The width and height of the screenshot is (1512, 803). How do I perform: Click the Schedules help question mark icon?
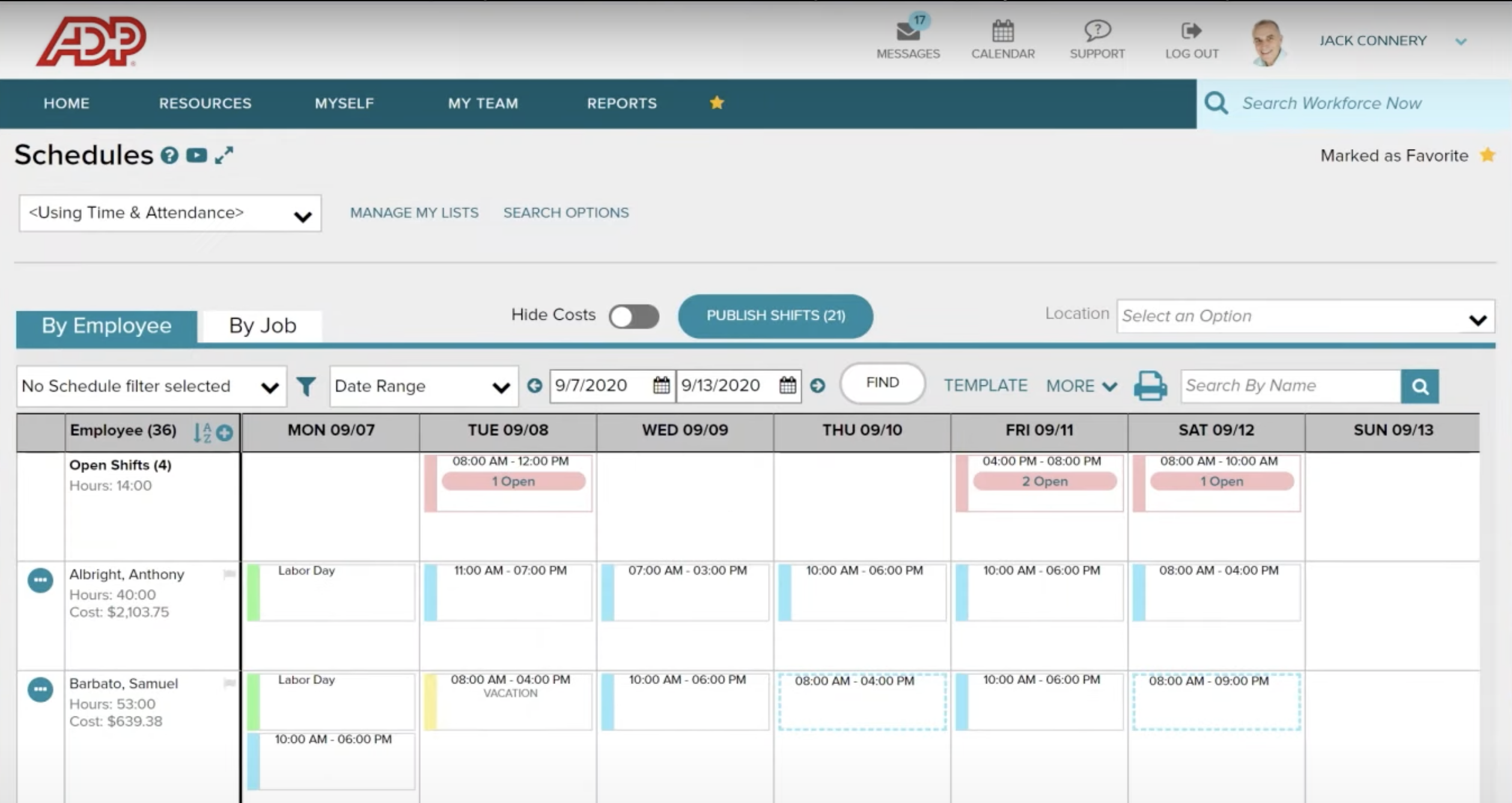[x=169, y=156]
